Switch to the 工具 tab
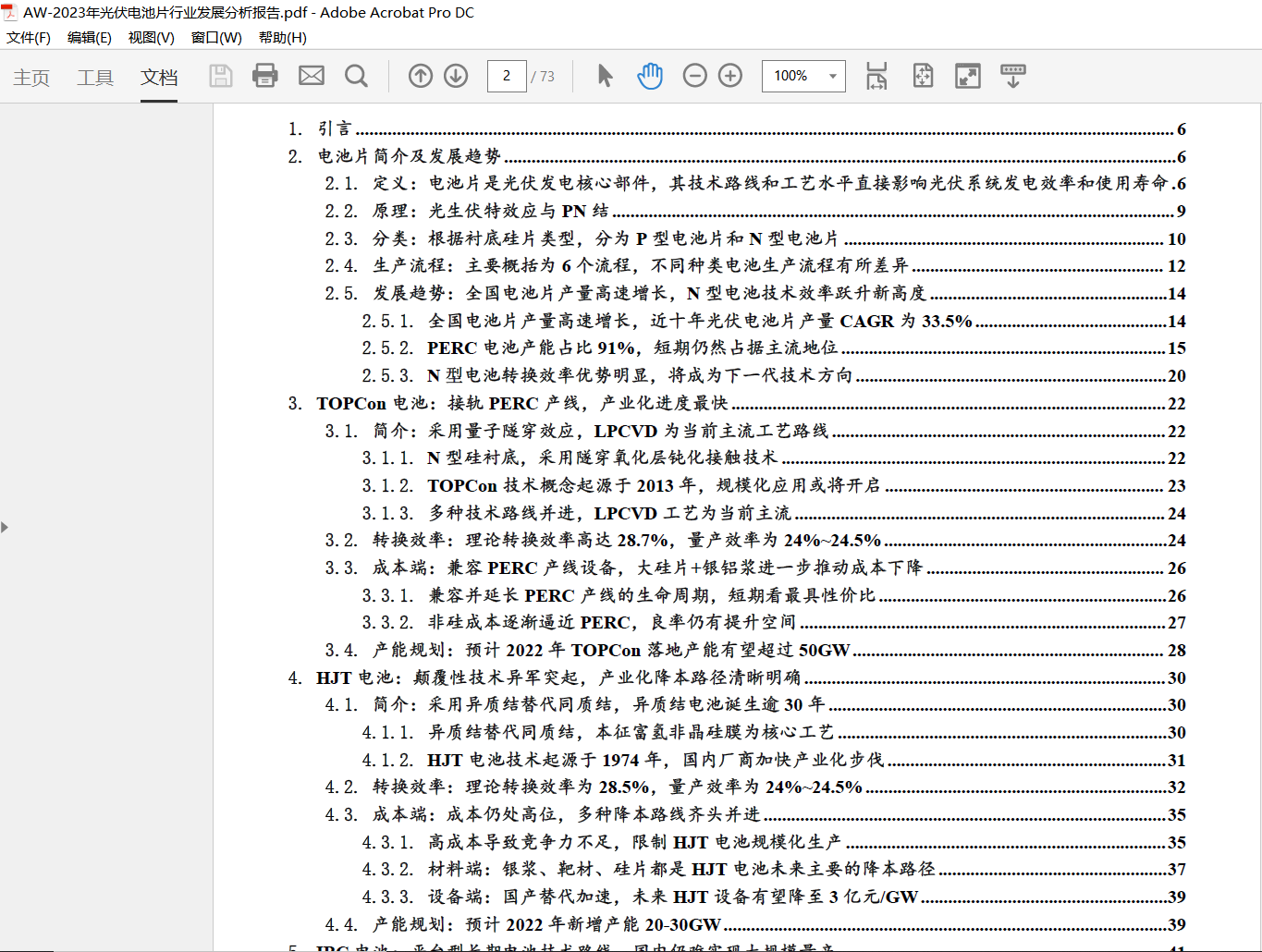 tap(95, 78)
